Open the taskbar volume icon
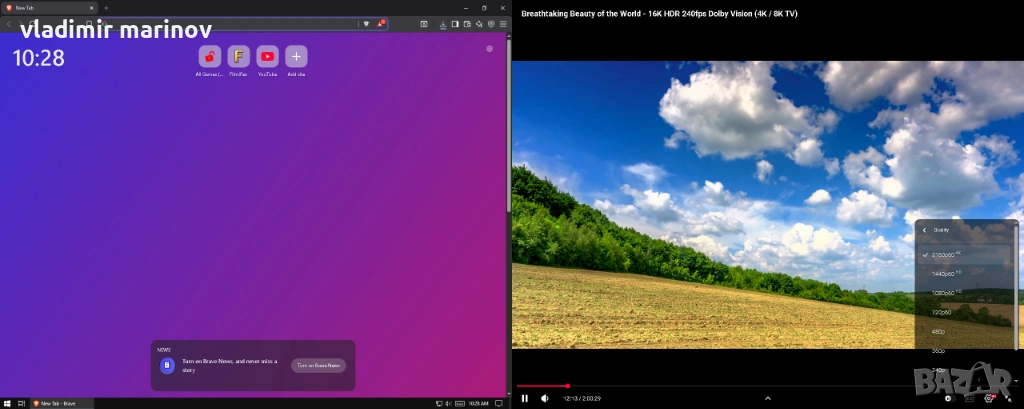 point(449,404)
